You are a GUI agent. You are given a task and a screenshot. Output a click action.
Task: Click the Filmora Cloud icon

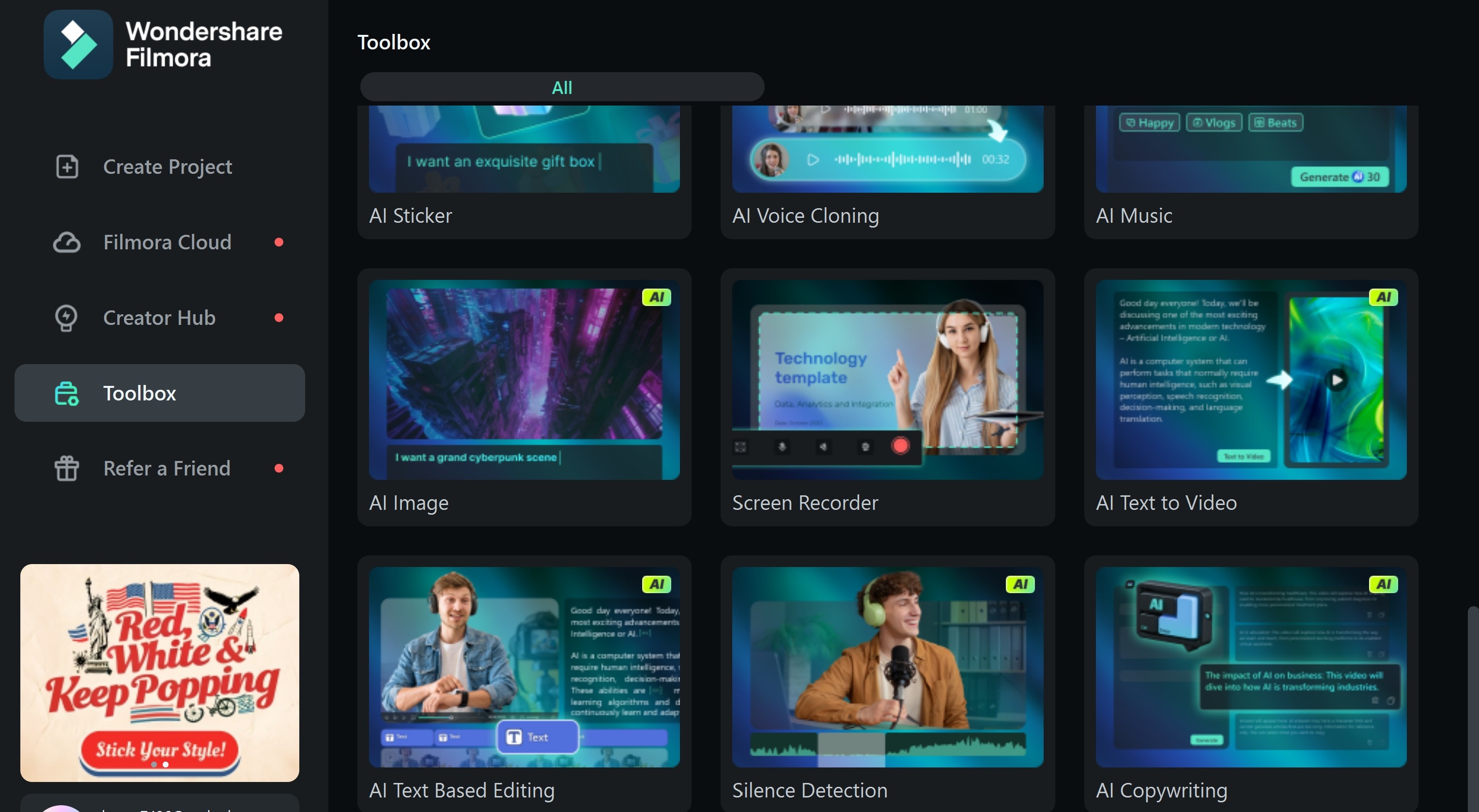click(x=67, y=242)
